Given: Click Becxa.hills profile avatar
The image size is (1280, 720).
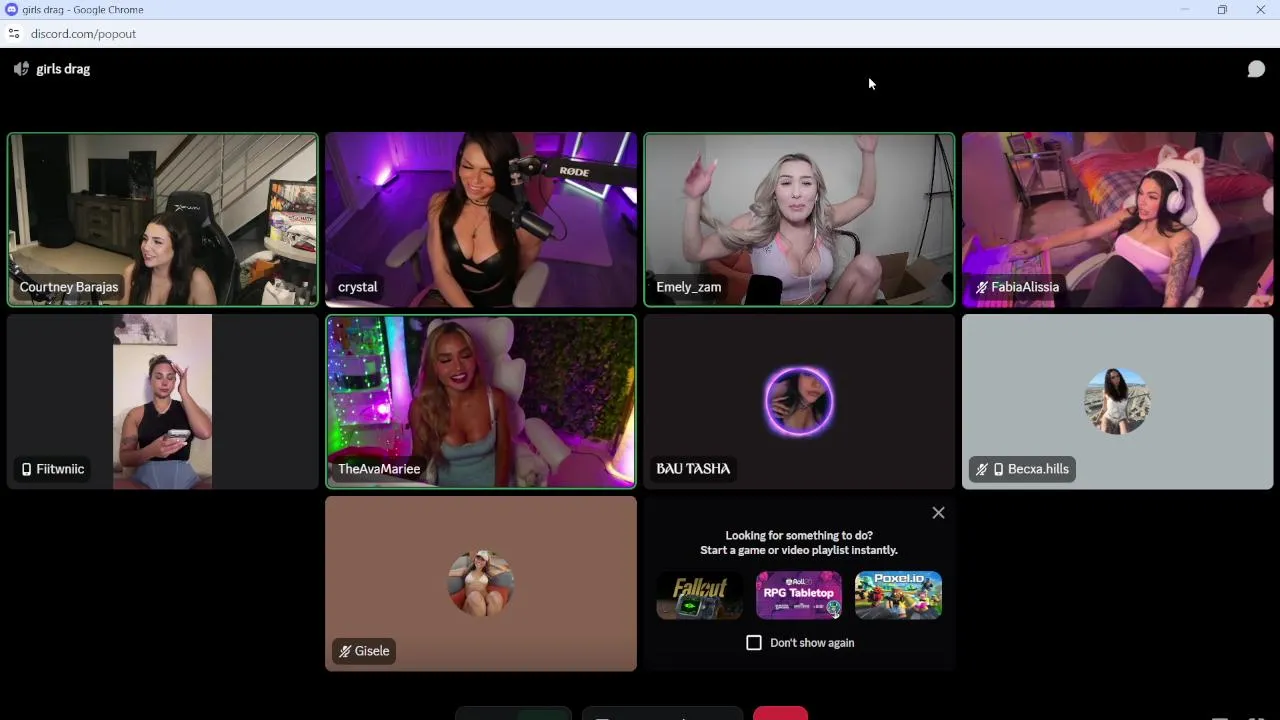Looking at the screenshot, I should (x=1117, y=401).
